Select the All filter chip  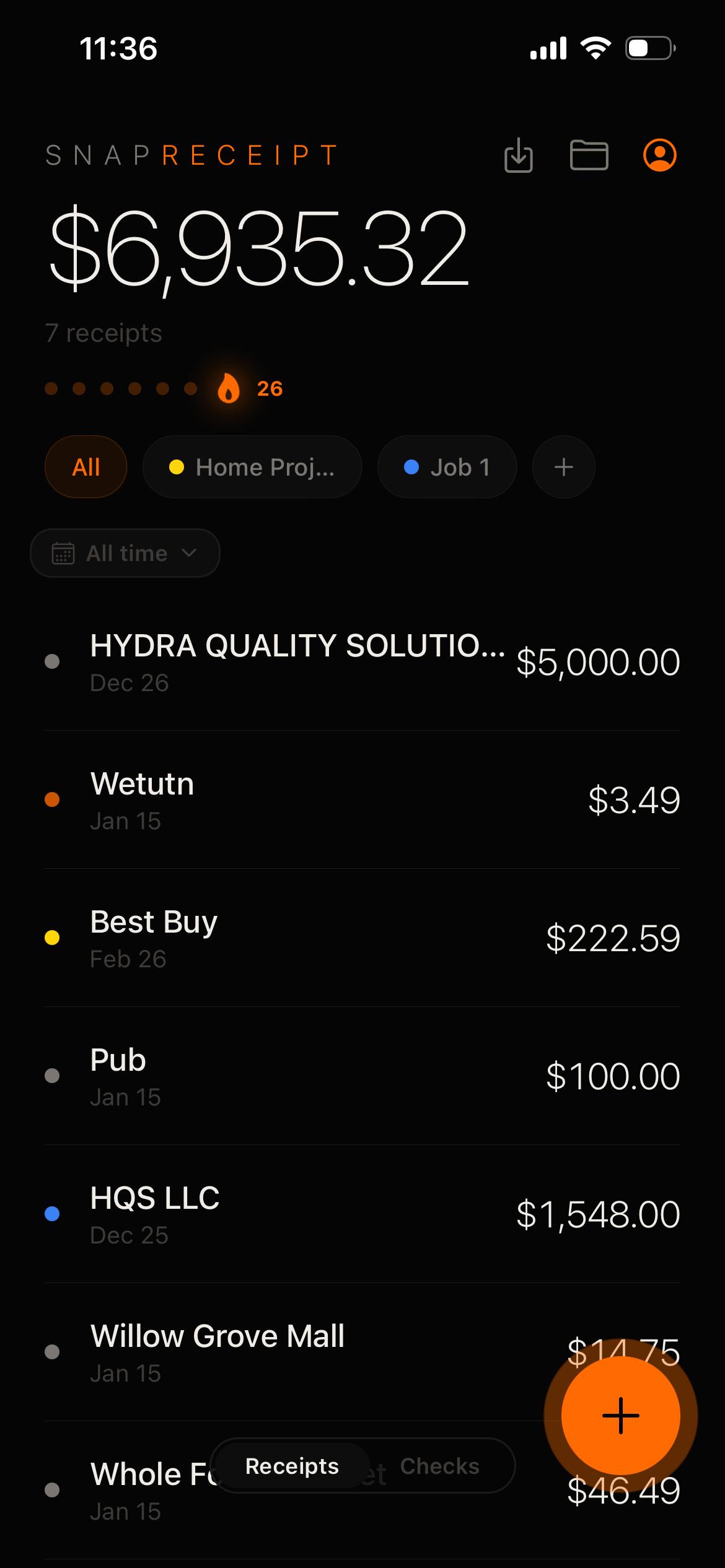click(86, 467)
